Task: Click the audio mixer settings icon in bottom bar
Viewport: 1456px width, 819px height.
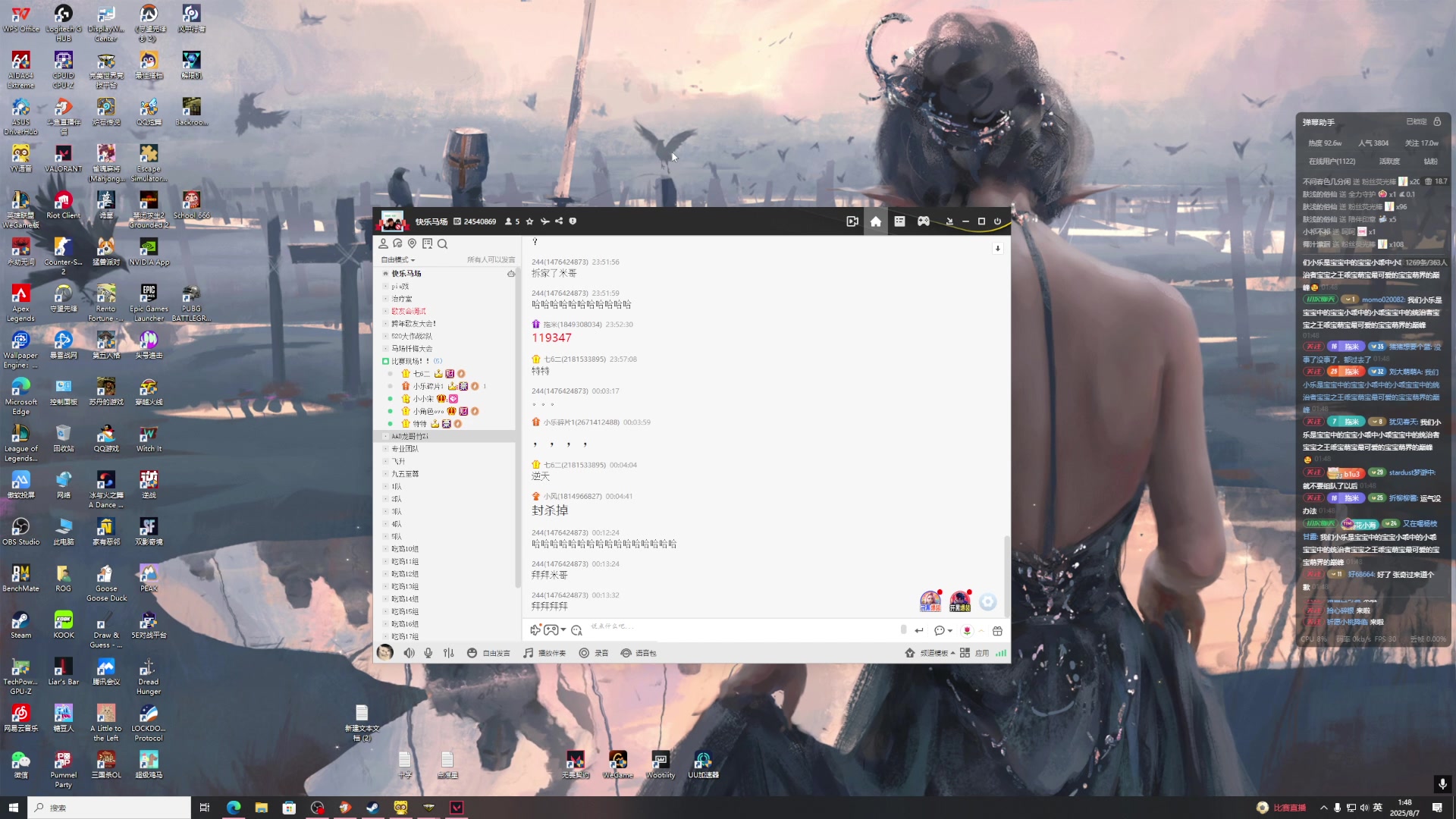Action: (x=449, y=653)
